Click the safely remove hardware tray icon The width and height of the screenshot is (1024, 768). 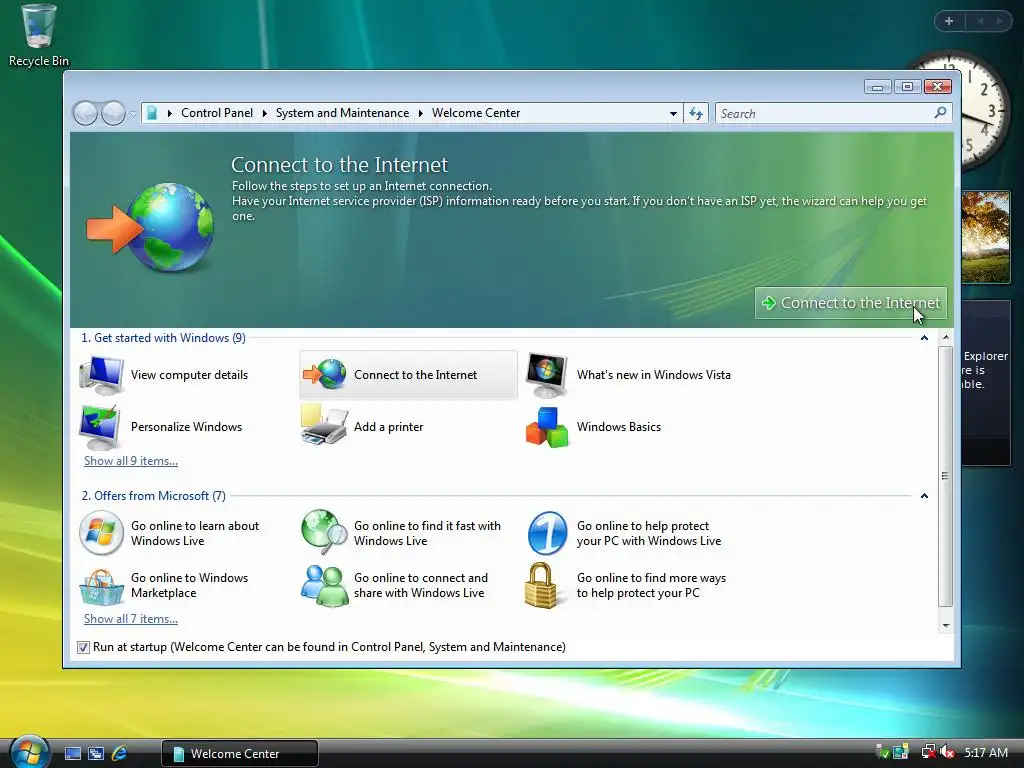pyautogui.click(x=882, y=752)
